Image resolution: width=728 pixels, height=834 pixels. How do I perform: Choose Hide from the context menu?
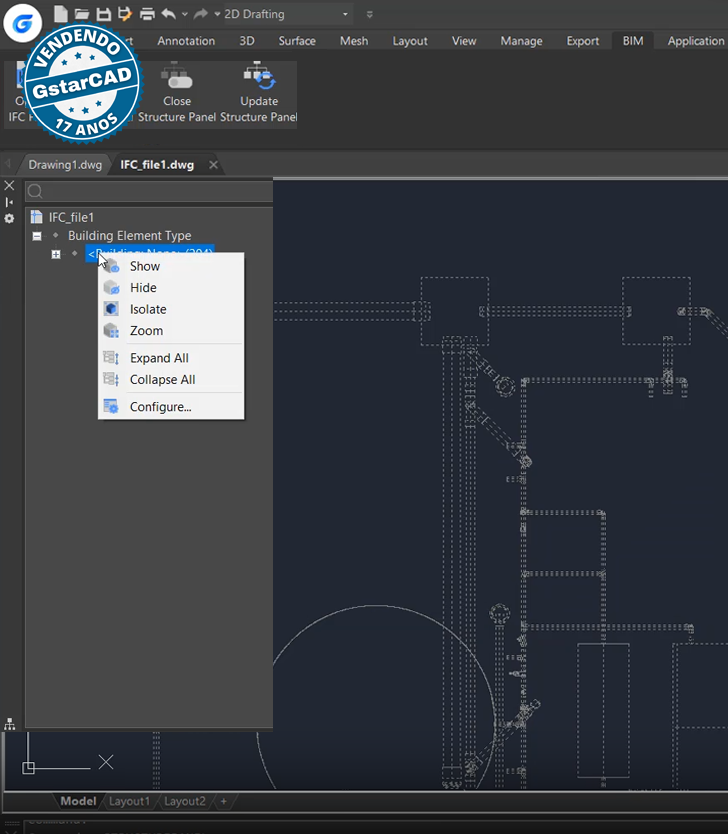click(171, 288)
